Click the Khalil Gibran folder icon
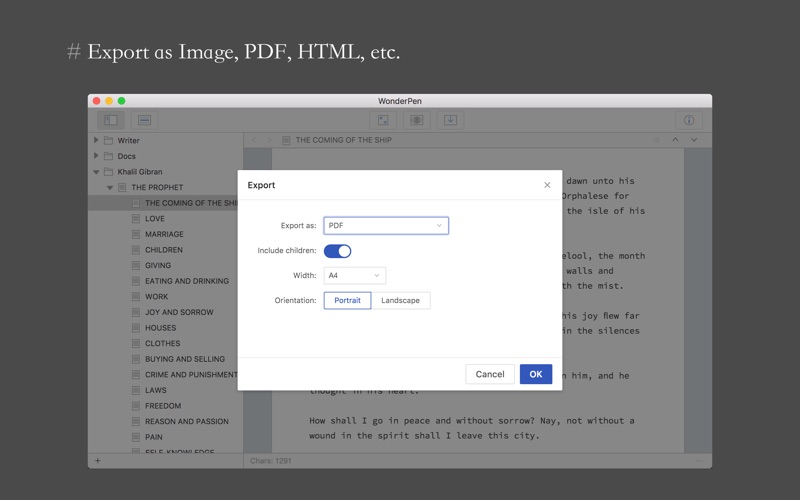This screenshot has height=500, width=800. coord(108,172)
